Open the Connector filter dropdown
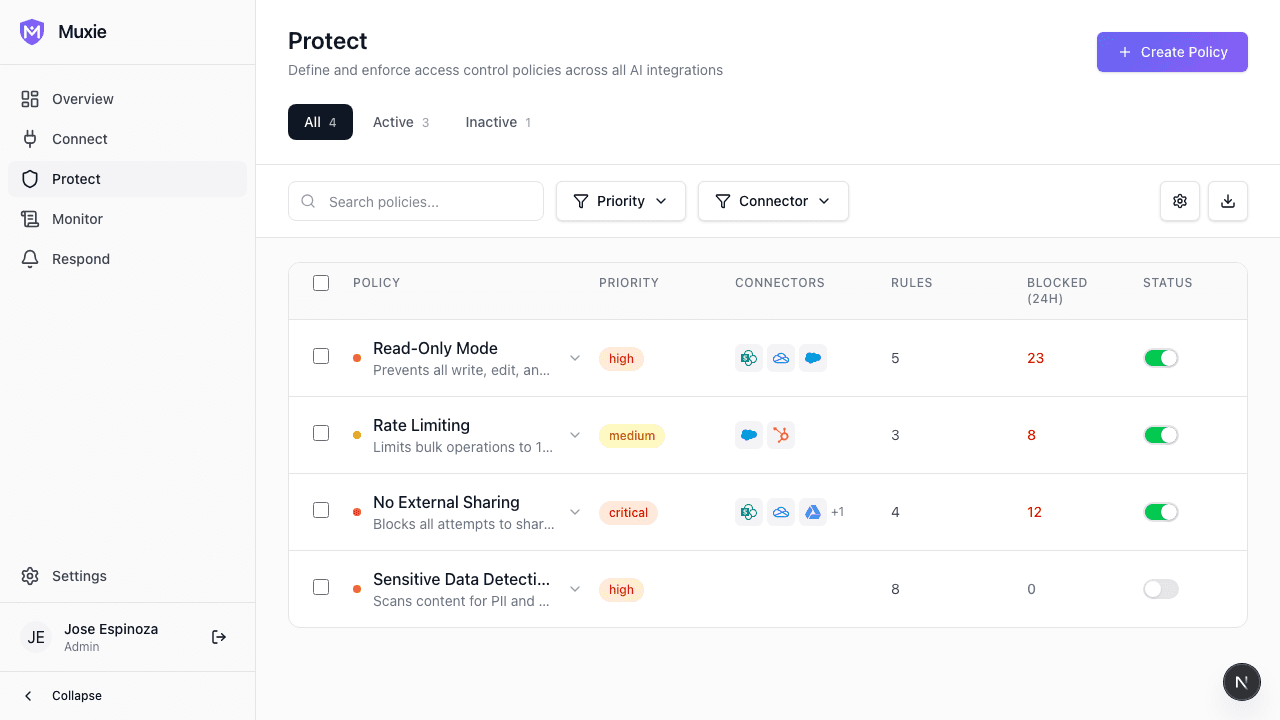The height and width of the screenshot is (720, 1280). point(773,201)
